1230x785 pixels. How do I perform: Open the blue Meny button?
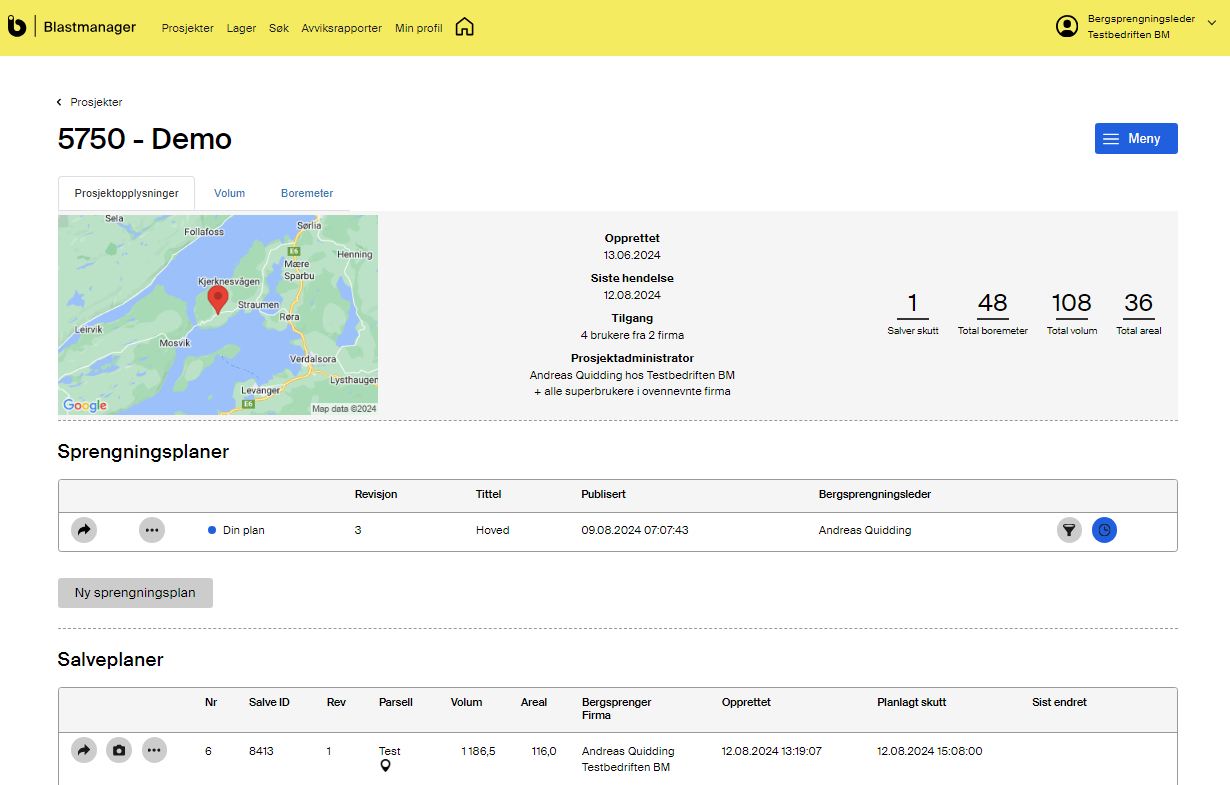click(x=1136, y=139)
